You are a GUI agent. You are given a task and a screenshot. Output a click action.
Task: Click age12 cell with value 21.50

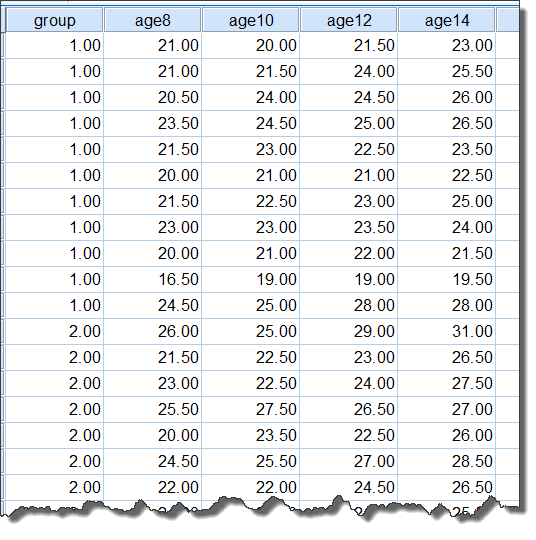click(x=349, y=45)
